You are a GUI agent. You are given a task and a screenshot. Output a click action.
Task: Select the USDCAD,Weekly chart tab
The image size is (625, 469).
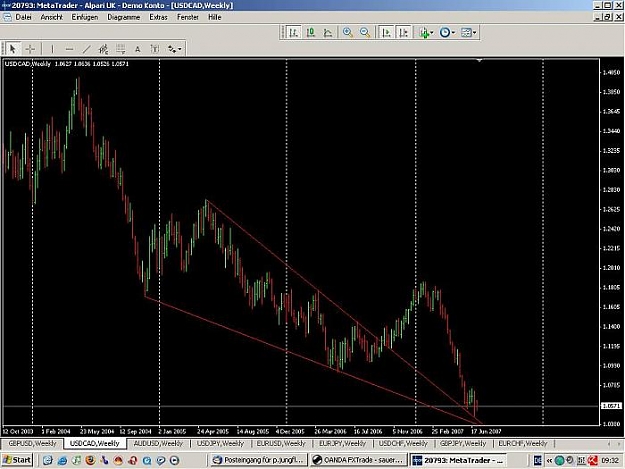click(x=94, y=443)
